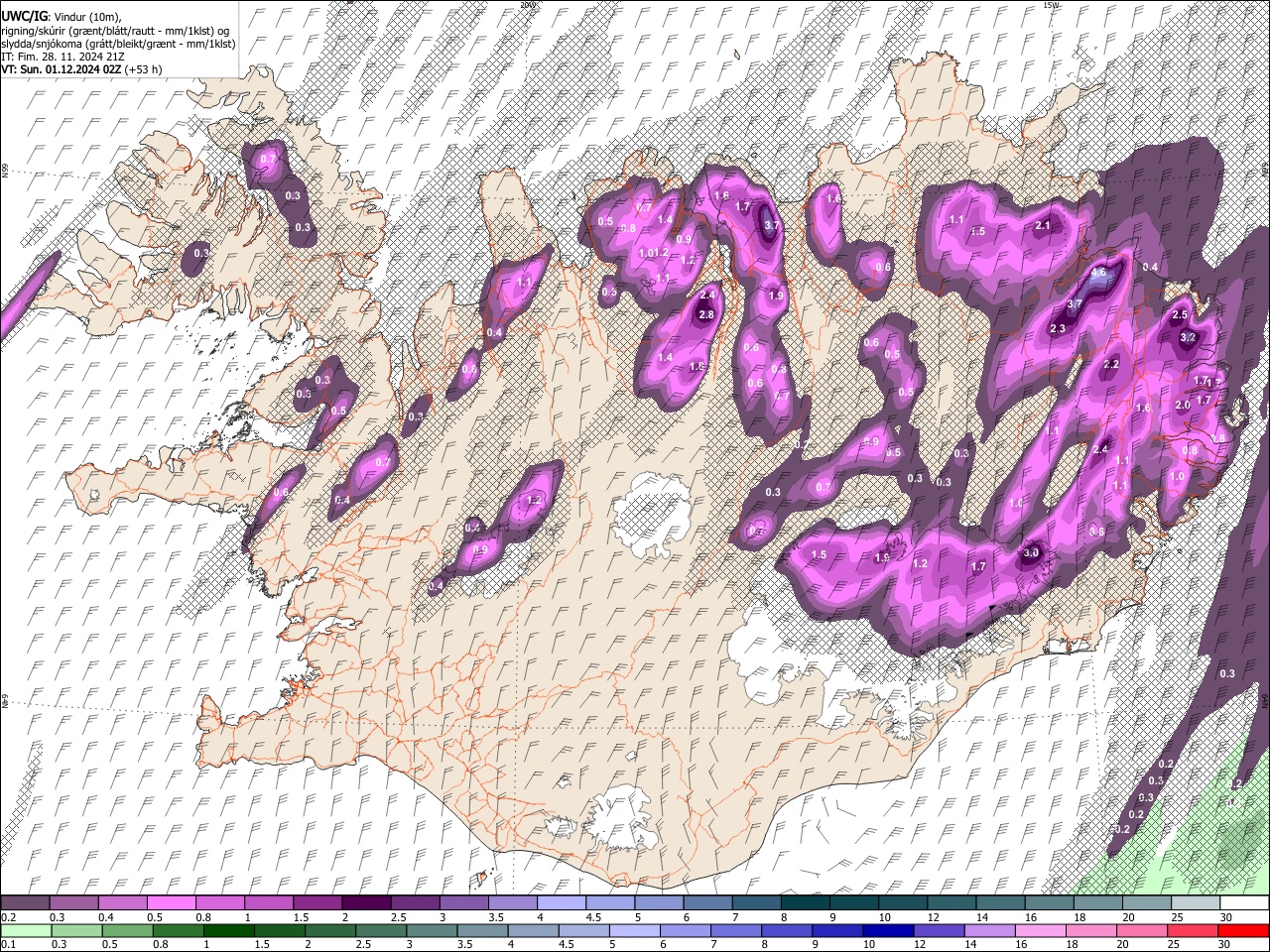The image size is (1270, 952).
Task: Click the 2.8 precipitation value on the map
Action: point(706,315)
